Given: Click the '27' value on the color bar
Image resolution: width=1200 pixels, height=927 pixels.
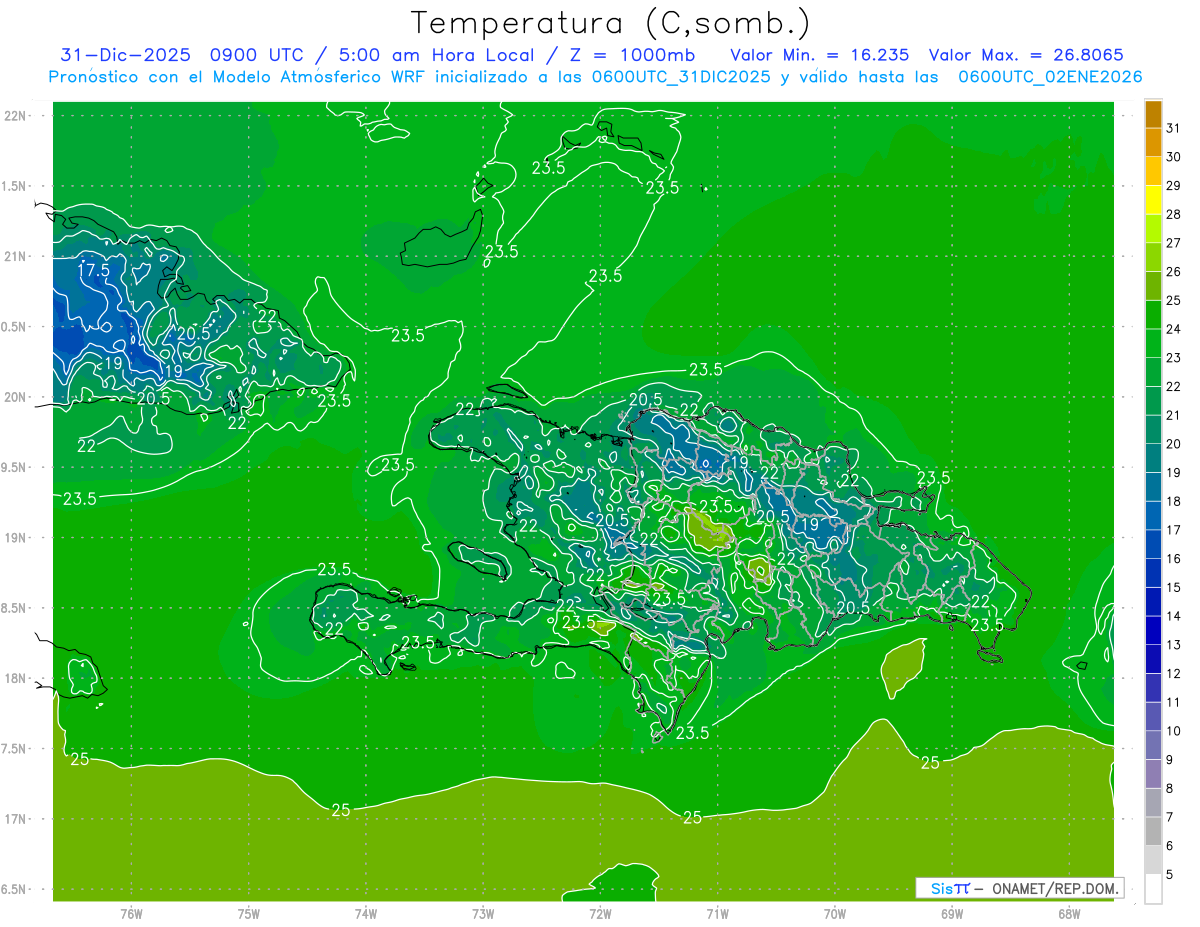Looking at the screenshot, I should coord(1174,243).
